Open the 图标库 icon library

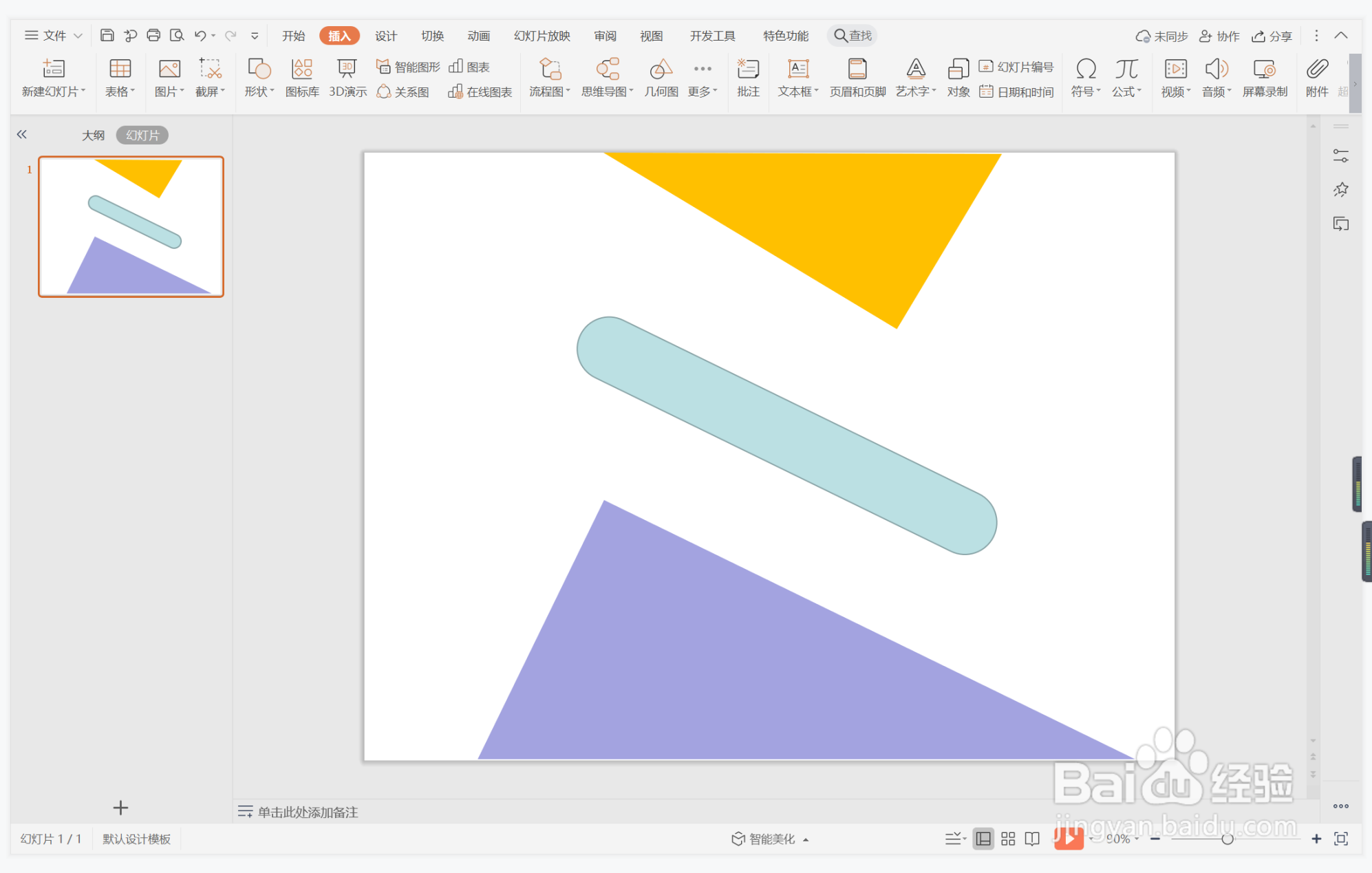pos(302,77)
